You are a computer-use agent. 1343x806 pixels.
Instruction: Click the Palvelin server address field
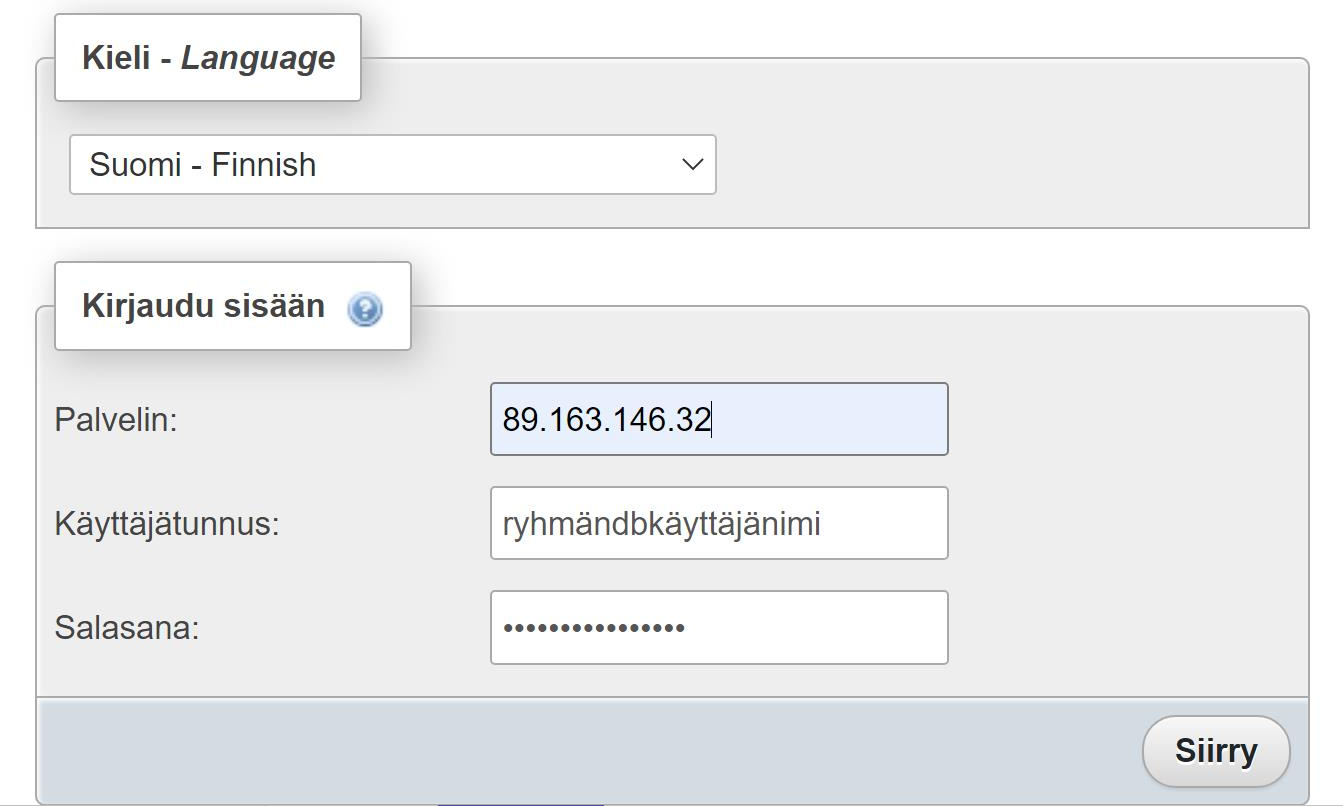pyautogui.click(x=719, y=419)
